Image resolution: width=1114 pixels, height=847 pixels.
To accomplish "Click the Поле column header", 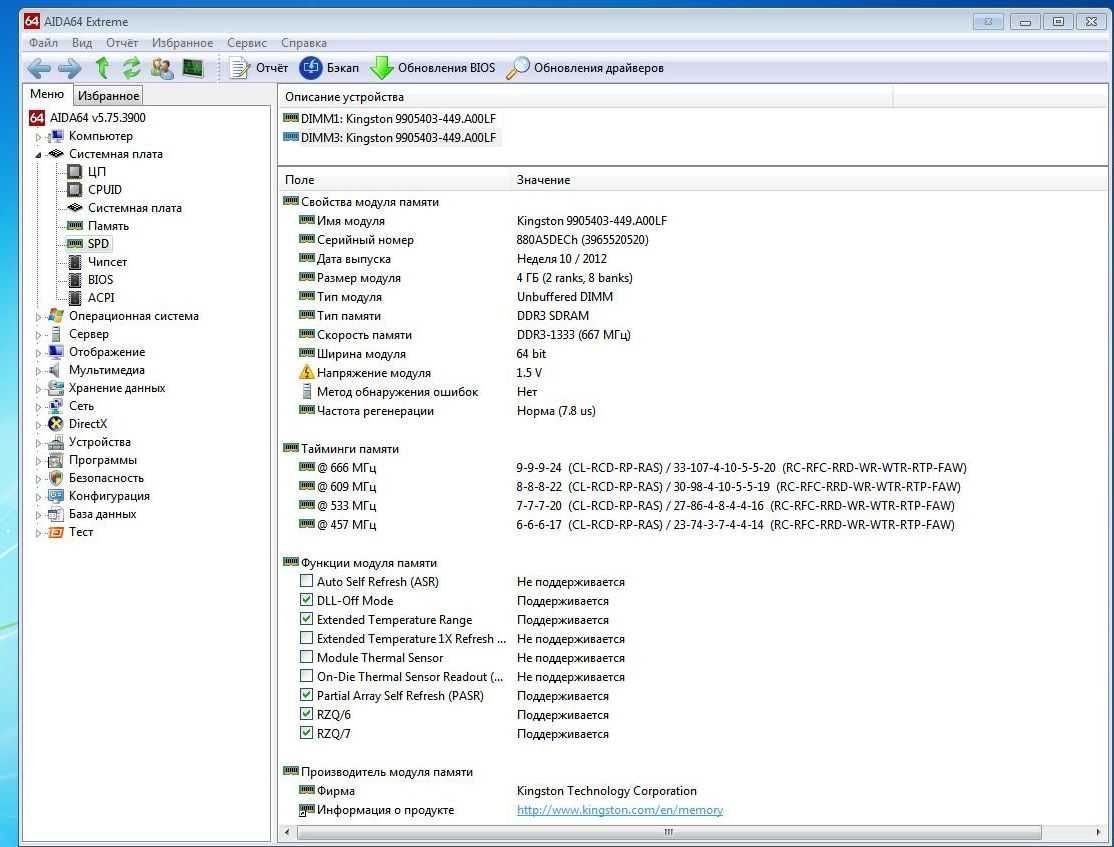I will [394, 180].
